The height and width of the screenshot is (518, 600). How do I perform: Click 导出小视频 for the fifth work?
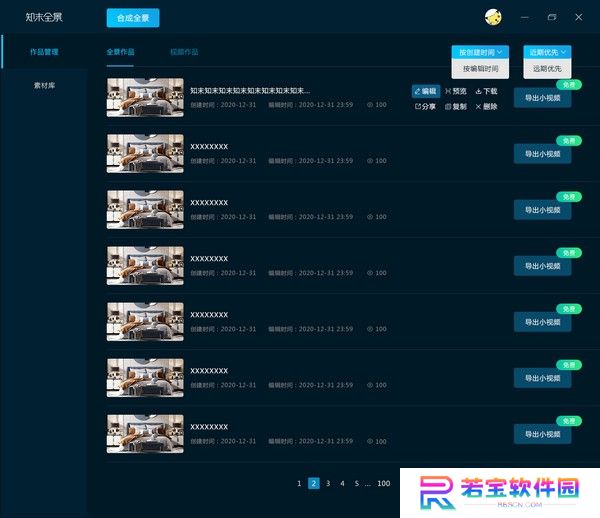[543, 322]
